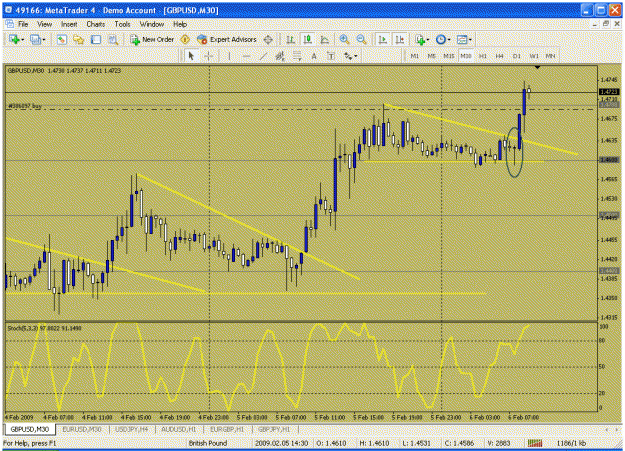The width and height of the screenshot is (625, 451).
Task: Select the Fibonacci retracement tool
Action: [x=297, y=56]
